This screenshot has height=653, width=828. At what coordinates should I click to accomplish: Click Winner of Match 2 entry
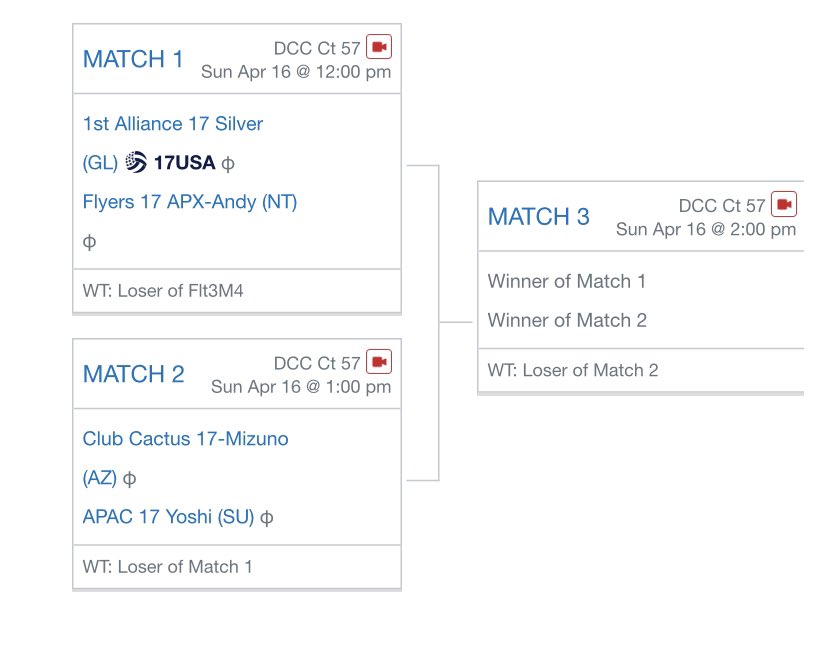(567, 320)
